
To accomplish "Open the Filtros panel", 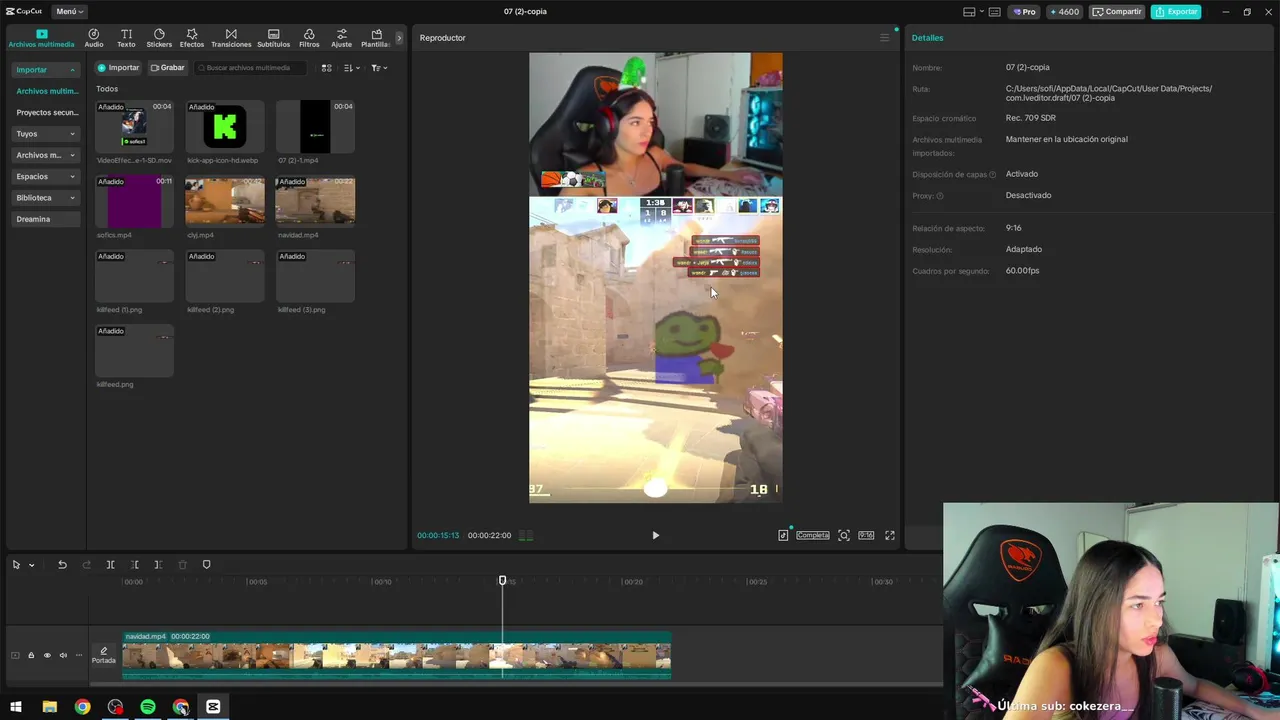I will [x=309, y=38].
